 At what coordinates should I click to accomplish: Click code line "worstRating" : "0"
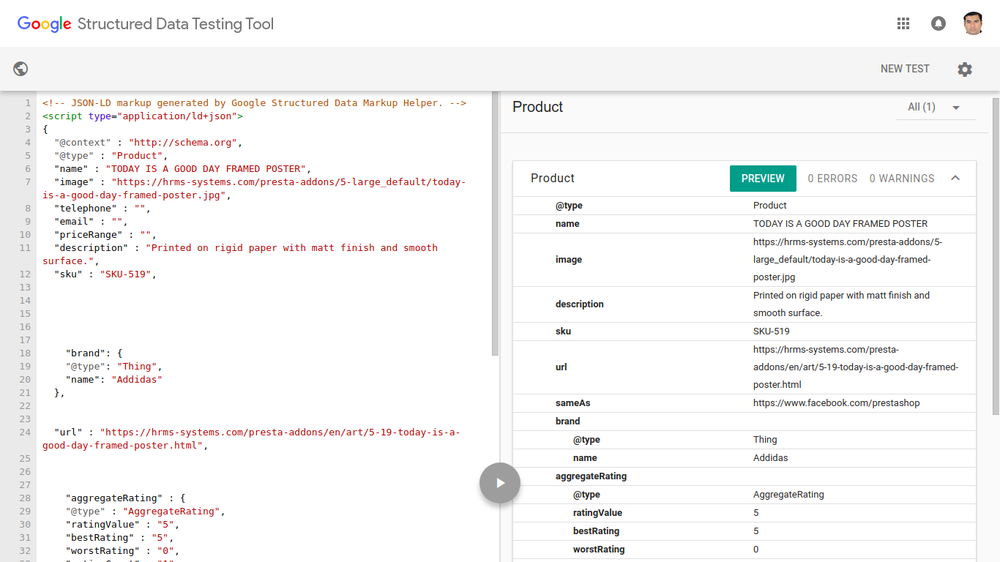pos(122,551)
